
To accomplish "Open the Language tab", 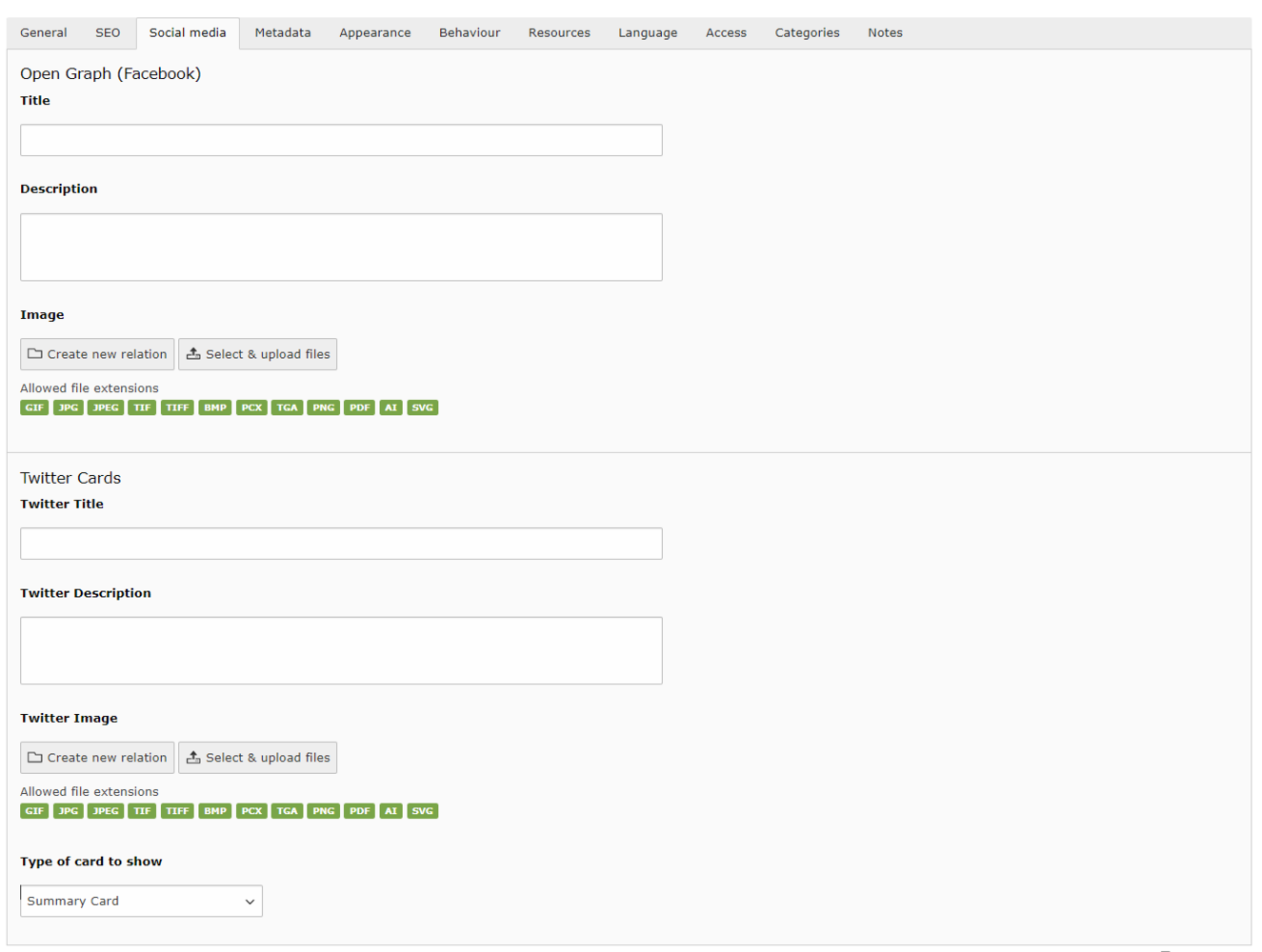I will coord(648,33).
